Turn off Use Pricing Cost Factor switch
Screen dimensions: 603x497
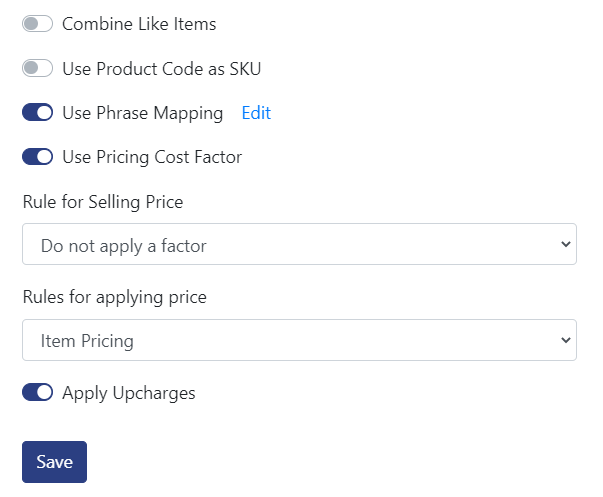pos(37,157)
